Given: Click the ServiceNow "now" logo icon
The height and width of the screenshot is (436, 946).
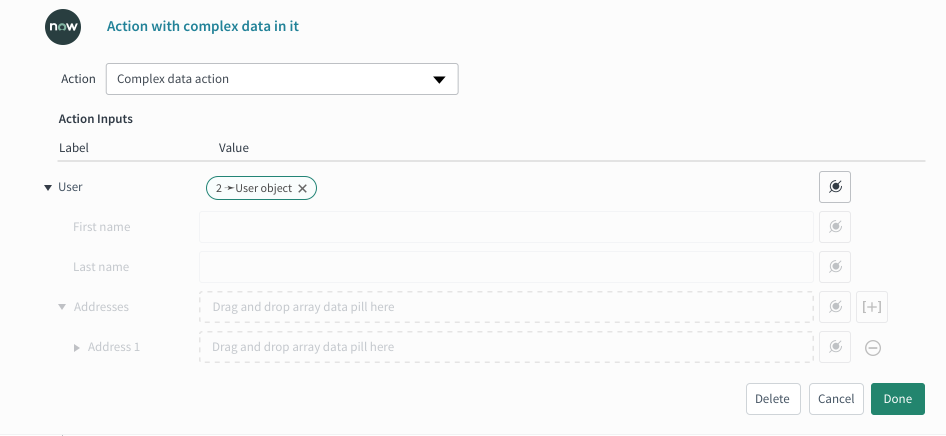Looking at the screenshot, I should [63, 27].
